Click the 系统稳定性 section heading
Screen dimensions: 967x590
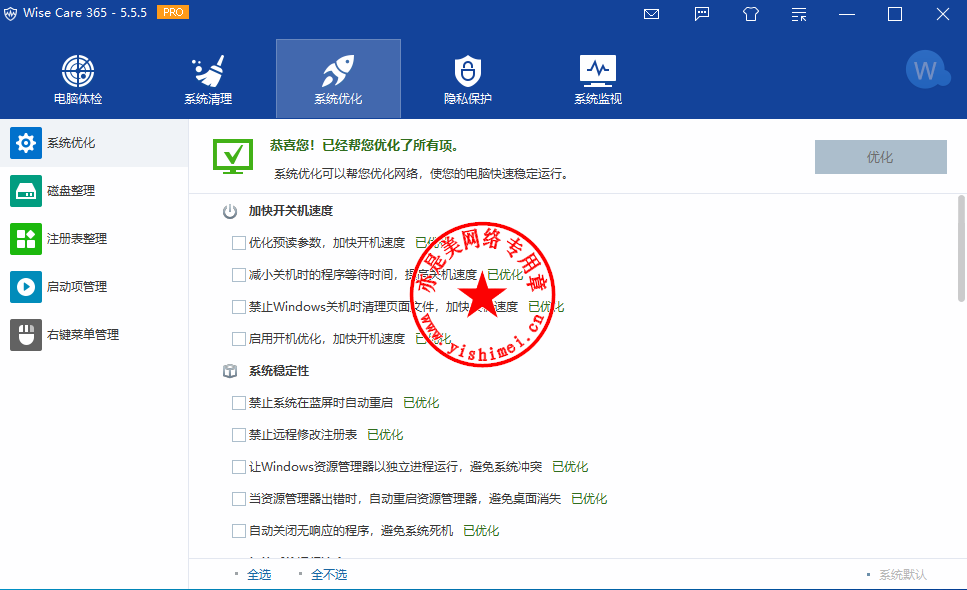coord(279,371)
